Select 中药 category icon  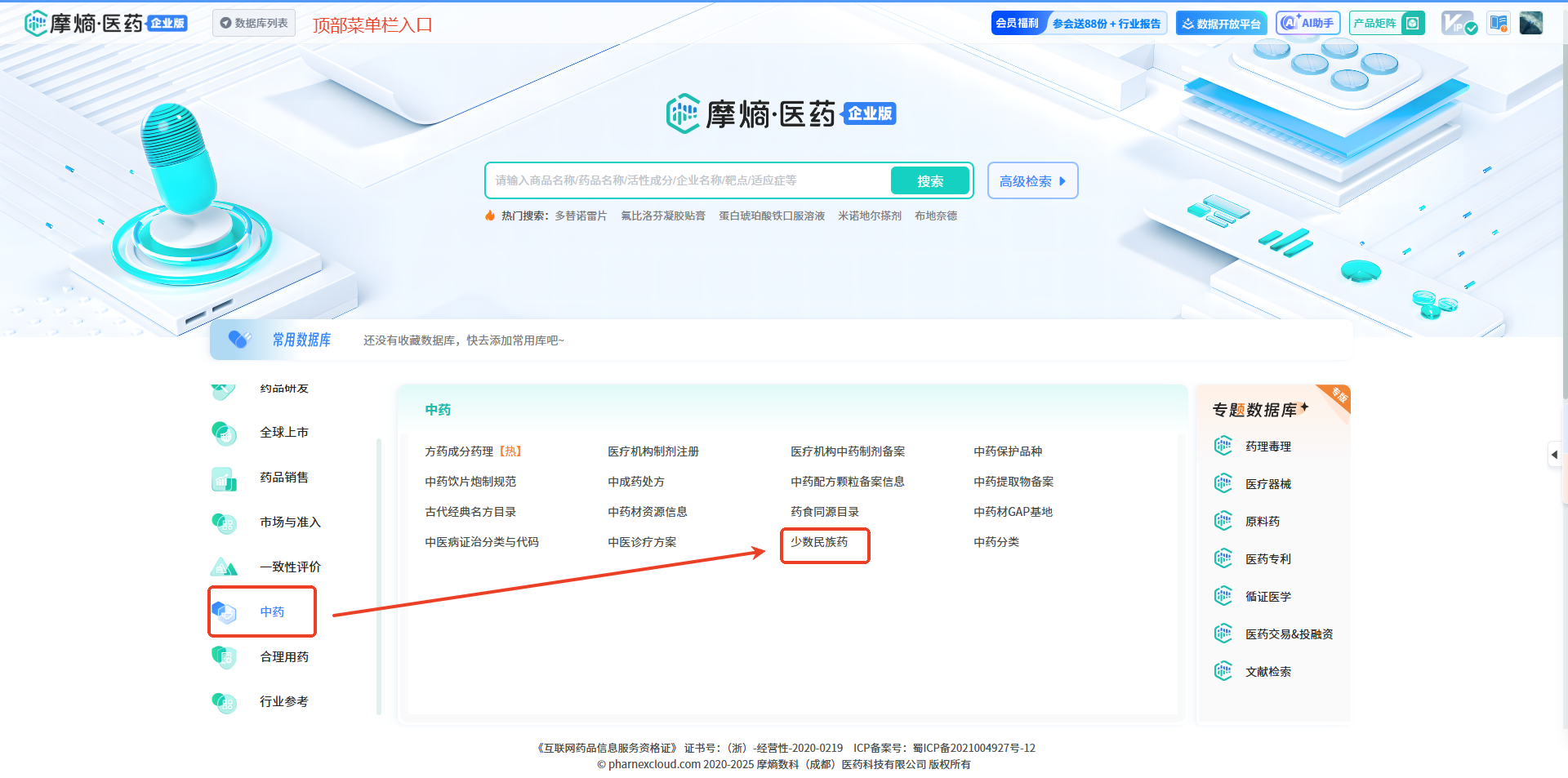click(x=224, y=611)
